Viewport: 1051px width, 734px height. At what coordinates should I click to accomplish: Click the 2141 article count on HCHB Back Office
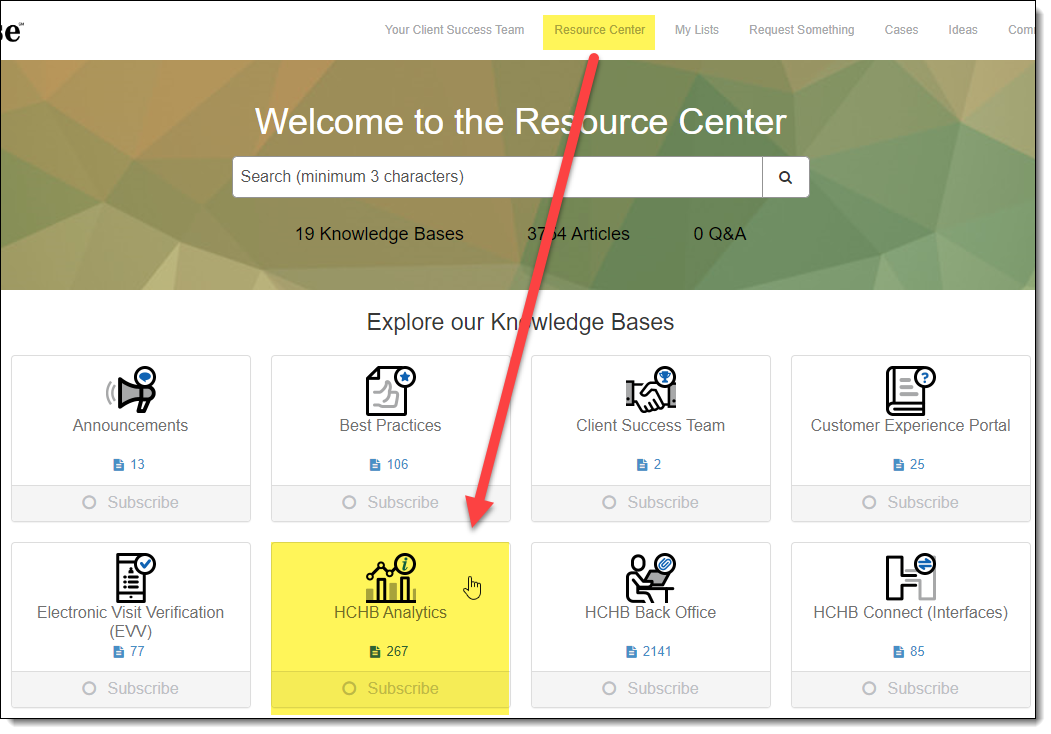click(x=657, y=652)
